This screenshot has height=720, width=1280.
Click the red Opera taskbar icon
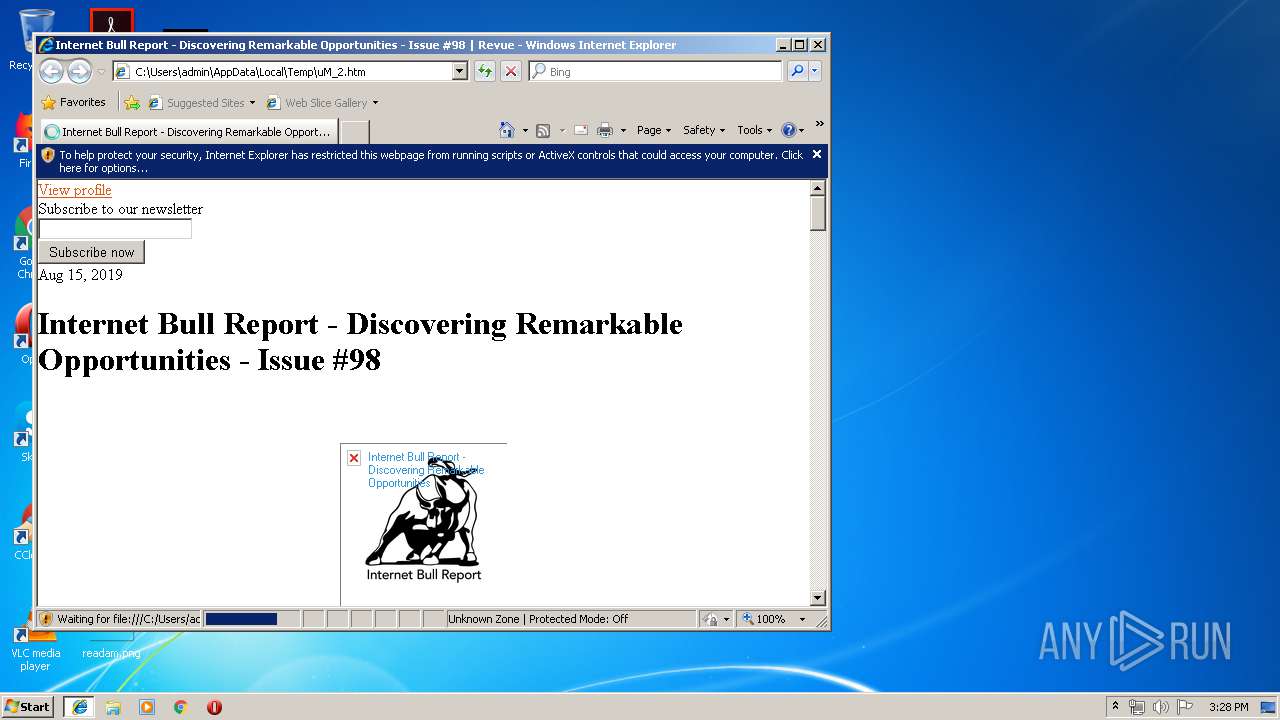point(214,707)
